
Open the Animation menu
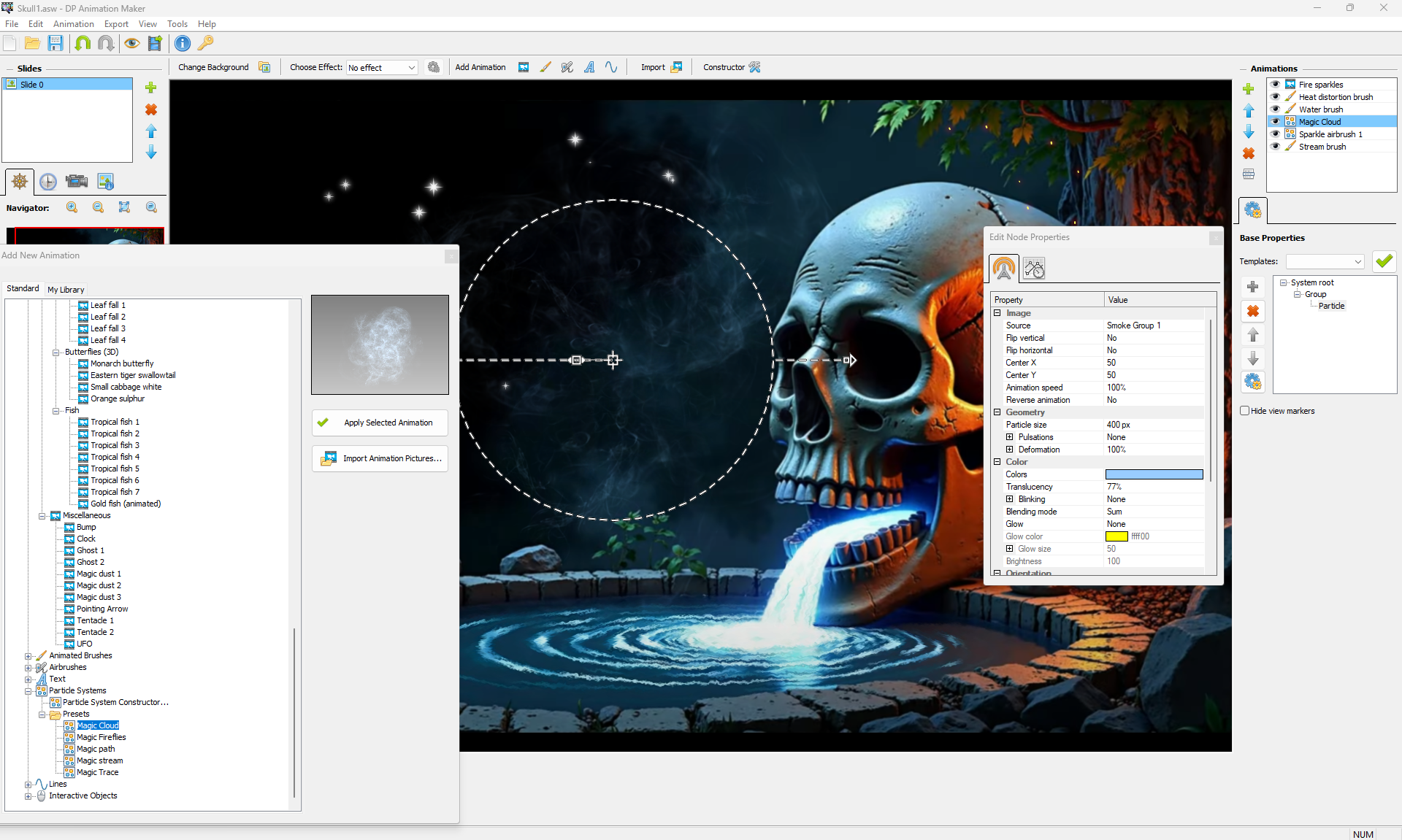click(73, 24)
